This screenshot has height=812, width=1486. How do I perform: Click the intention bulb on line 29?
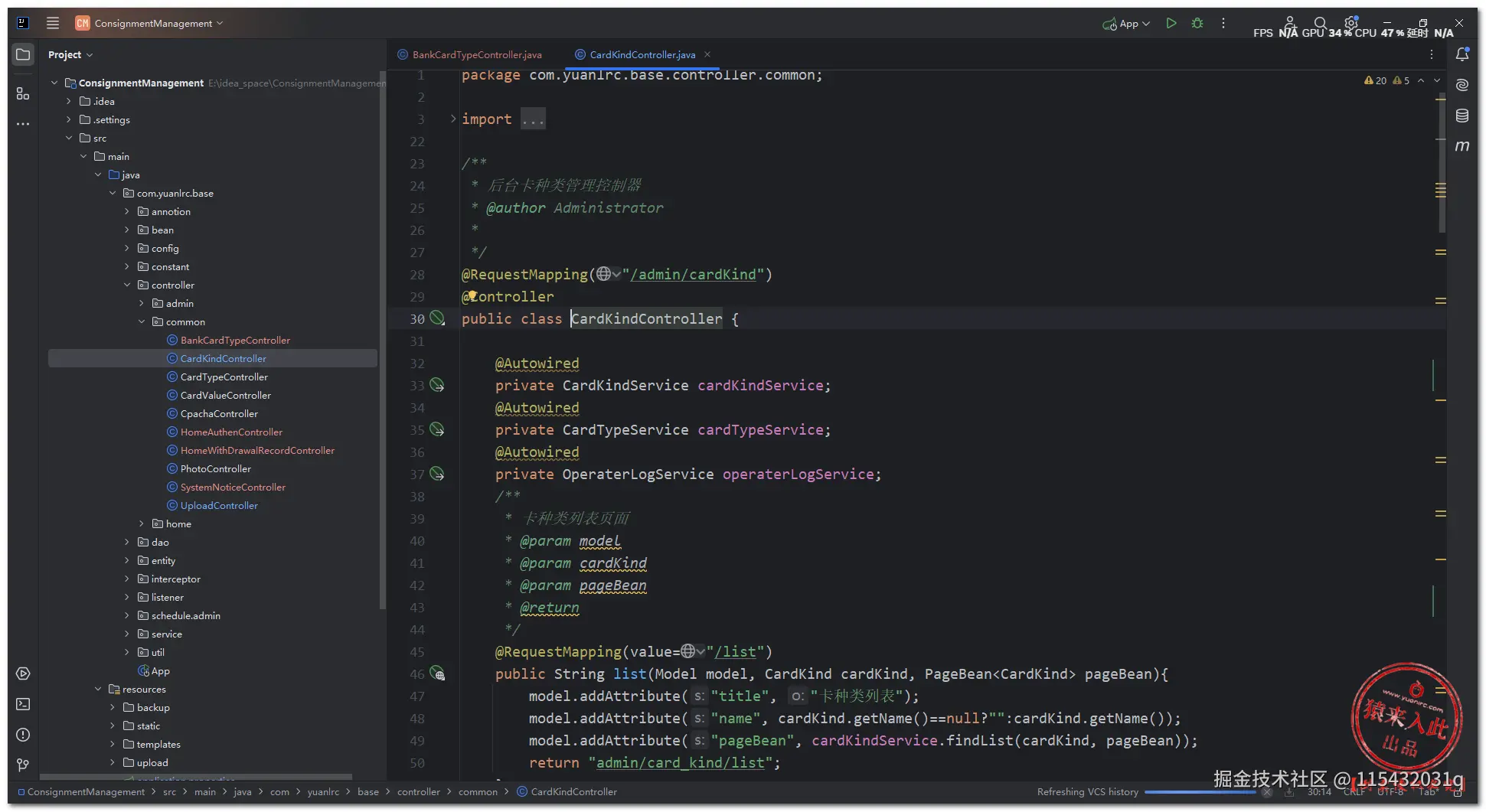coord(472,295)
